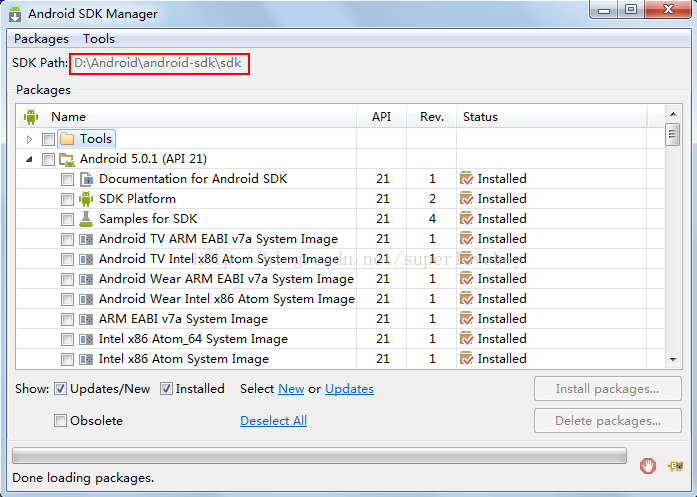697x497 pixels.
Task: Check the Samples for SDK checkbox
Action: (68, 219)
